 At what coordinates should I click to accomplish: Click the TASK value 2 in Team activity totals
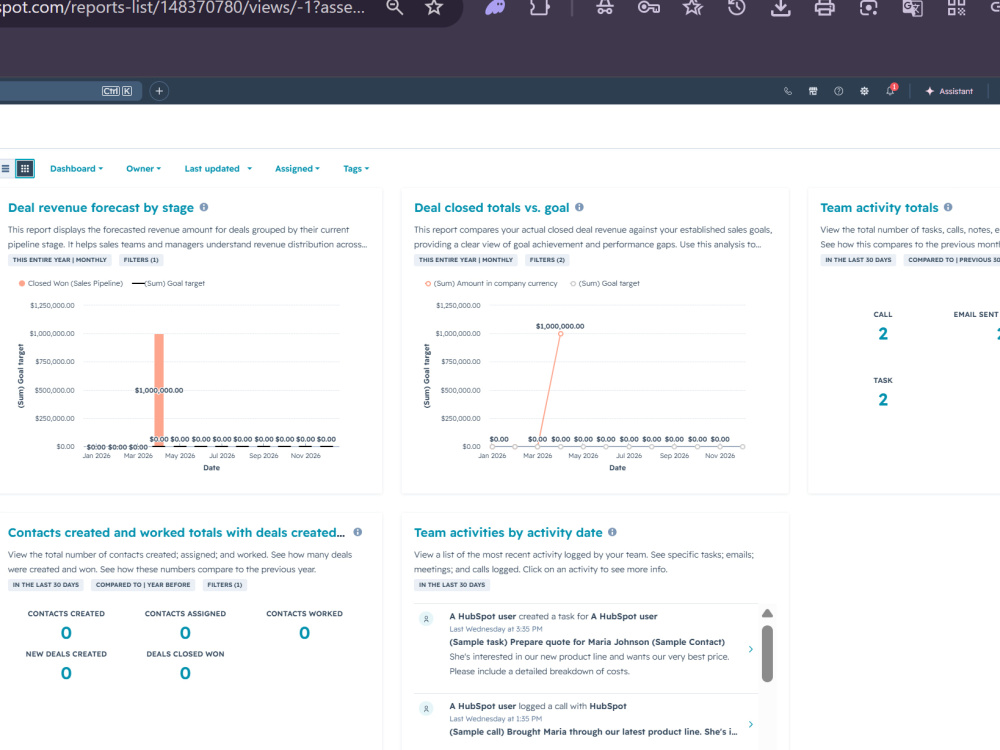(x=883, y=400)
